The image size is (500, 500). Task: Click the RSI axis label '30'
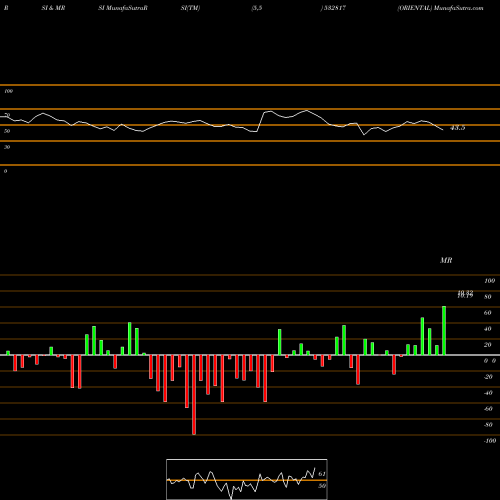(x=7, y=147)
